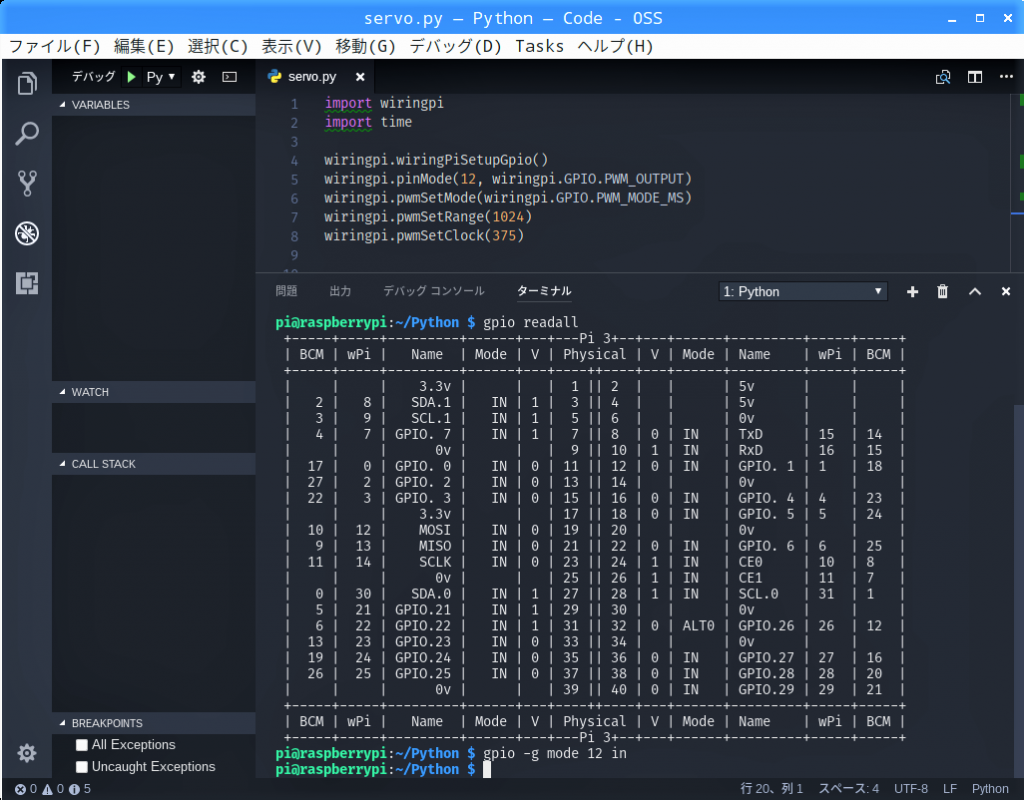Open the terminal selector '1: Python' dropdown
The image size is (1024, 800).
pos(803,291)
